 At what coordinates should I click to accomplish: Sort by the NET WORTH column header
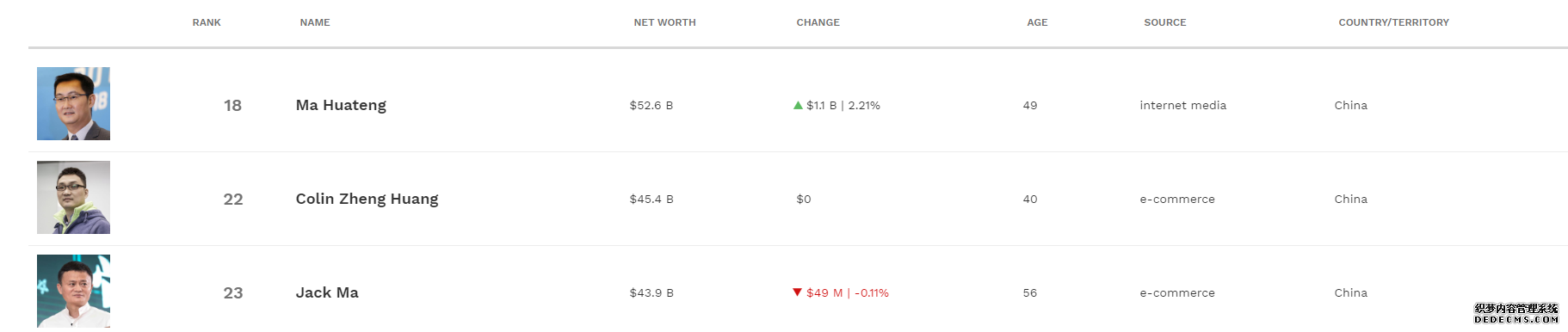click(664, 22)
